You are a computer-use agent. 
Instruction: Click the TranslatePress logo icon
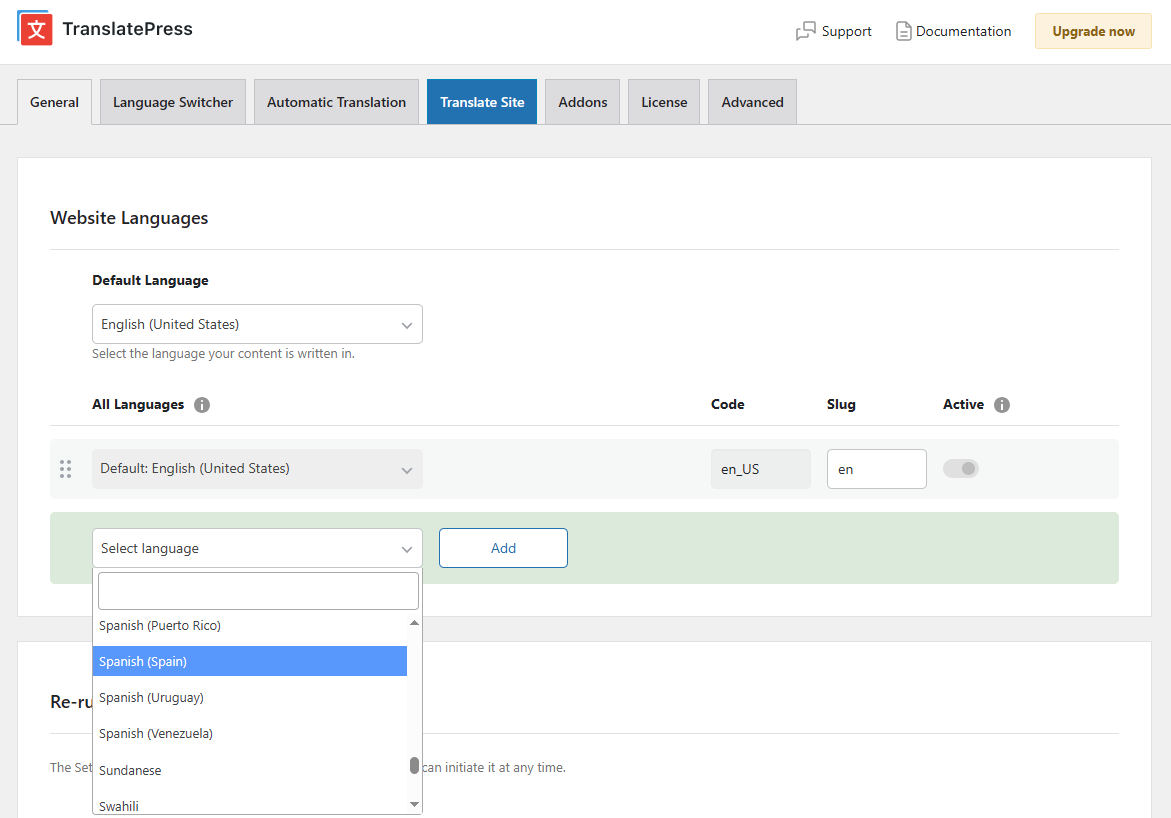[35, 28]
